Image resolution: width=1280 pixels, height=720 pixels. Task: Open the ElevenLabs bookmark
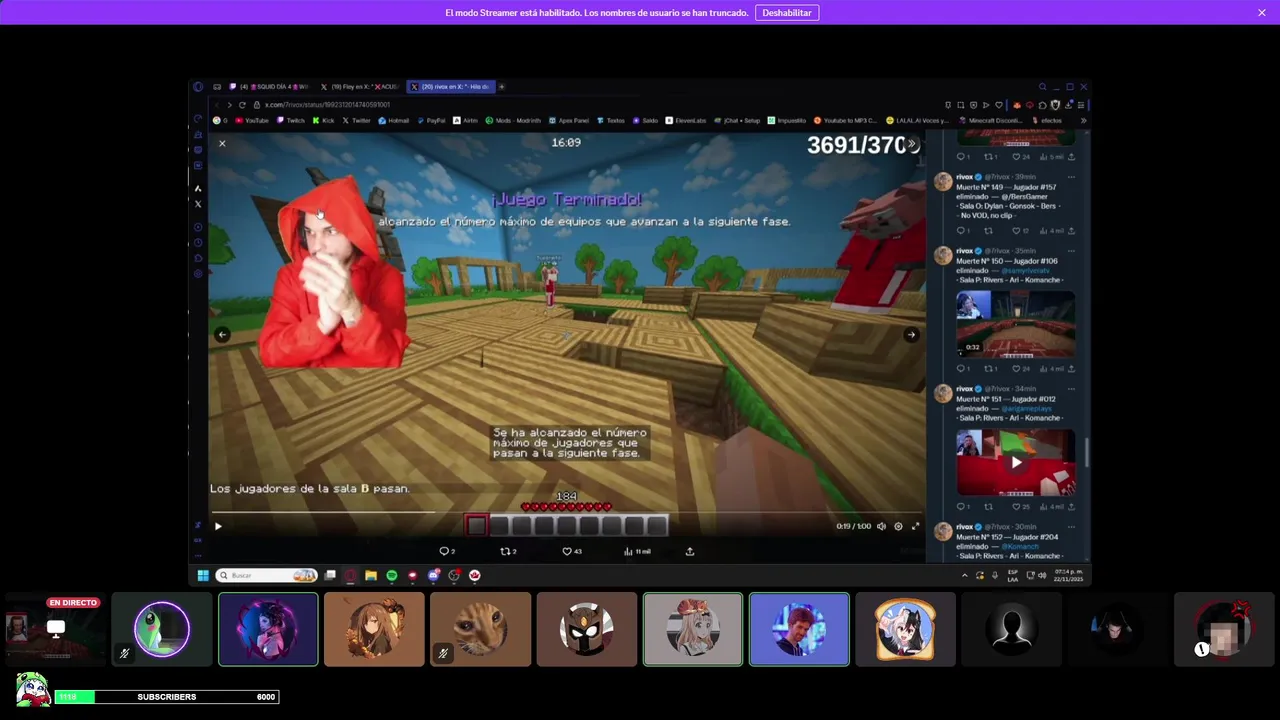pos(686,121)
